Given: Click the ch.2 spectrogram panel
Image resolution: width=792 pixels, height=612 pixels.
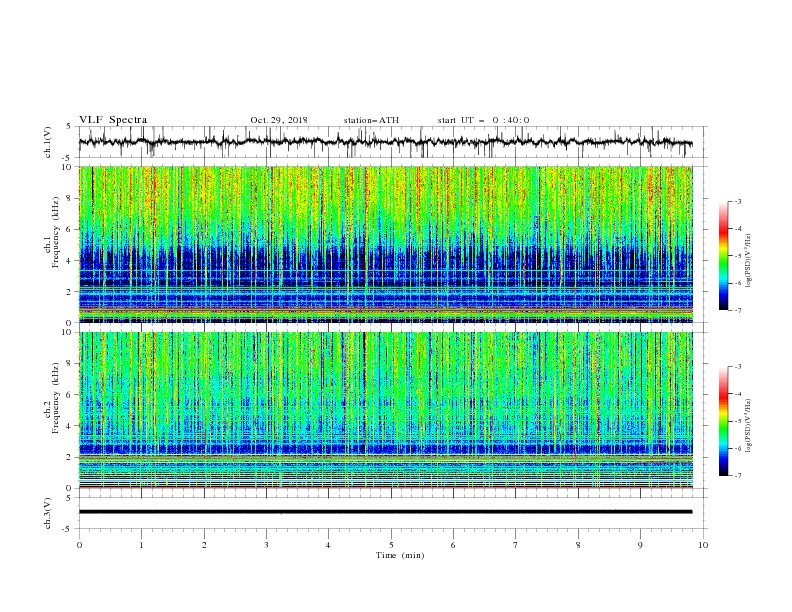Looking at the screenshot, I should point(385,410).
